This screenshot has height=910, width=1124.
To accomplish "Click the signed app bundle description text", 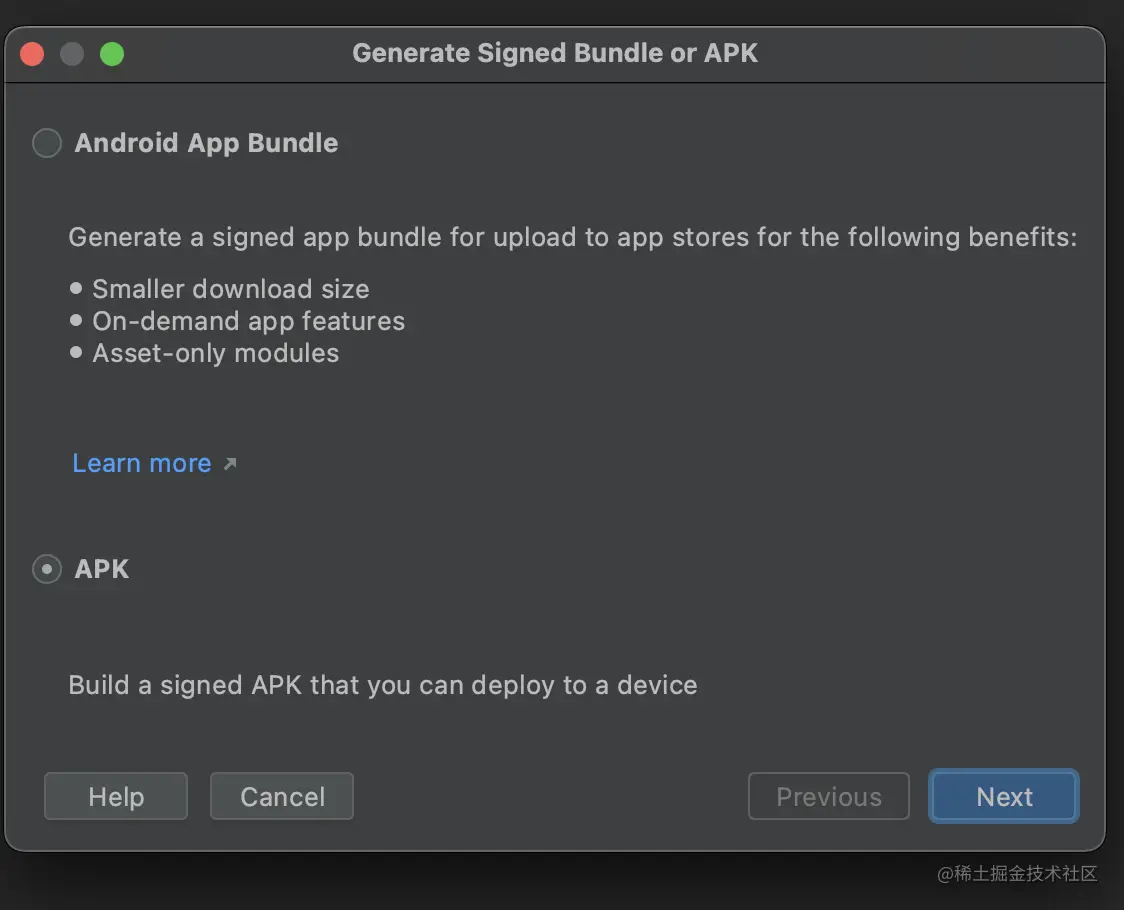I will [572, 238].
